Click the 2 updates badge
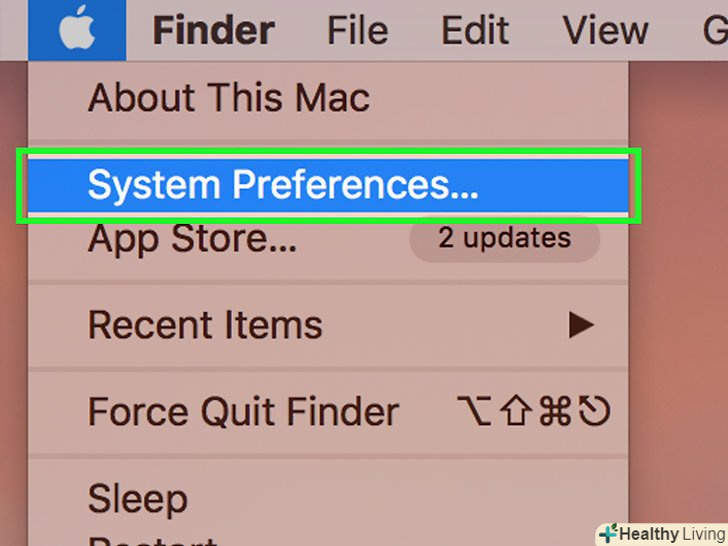 click(x=505, y=239)
